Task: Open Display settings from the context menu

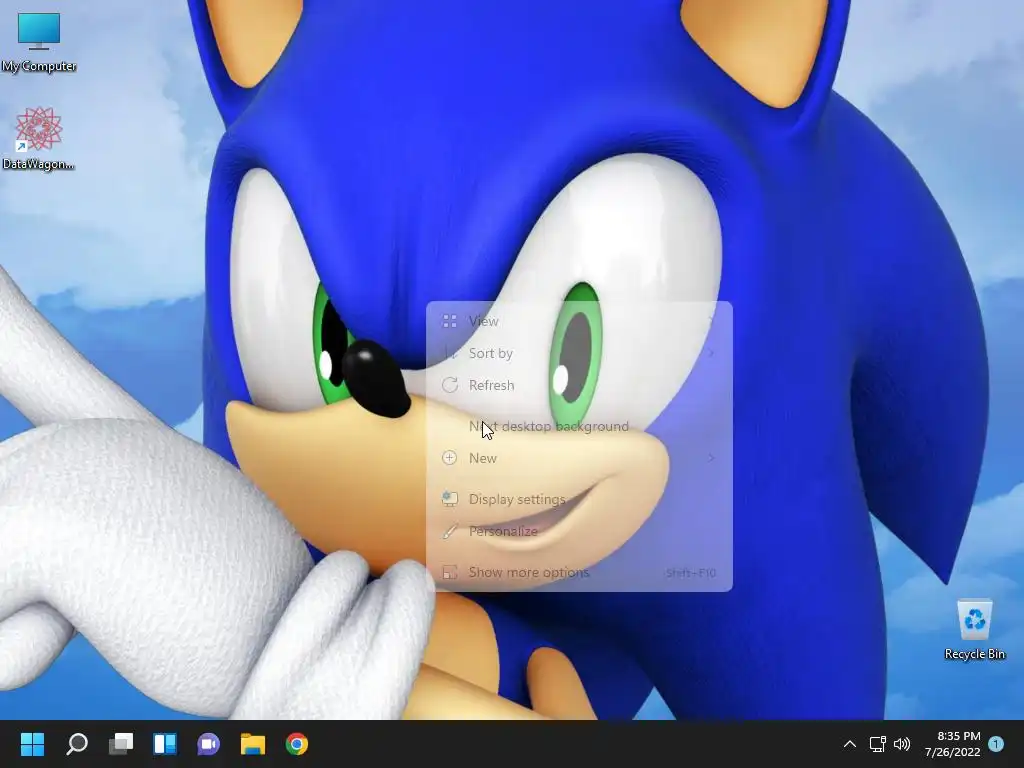Action: [579, 500]
